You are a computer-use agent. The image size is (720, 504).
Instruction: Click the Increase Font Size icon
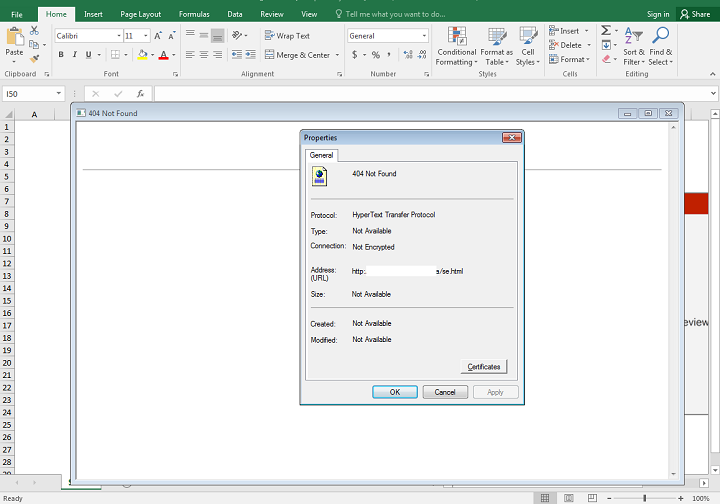coord(158,36)
